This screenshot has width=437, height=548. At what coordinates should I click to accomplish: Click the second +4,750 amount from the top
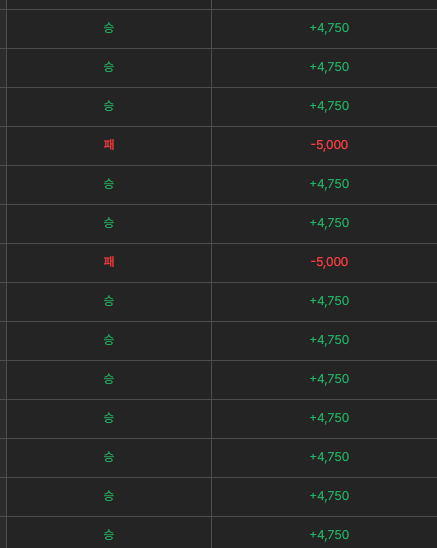329,67
